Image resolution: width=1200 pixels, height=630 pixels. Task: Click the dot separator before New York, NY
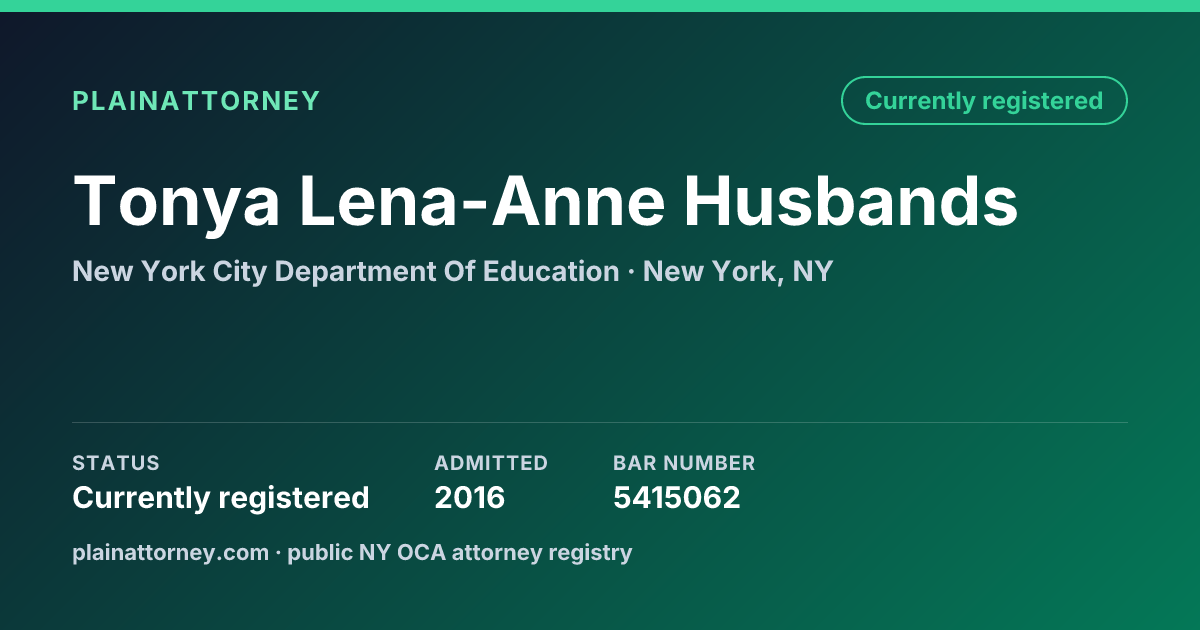coord(631,273)
